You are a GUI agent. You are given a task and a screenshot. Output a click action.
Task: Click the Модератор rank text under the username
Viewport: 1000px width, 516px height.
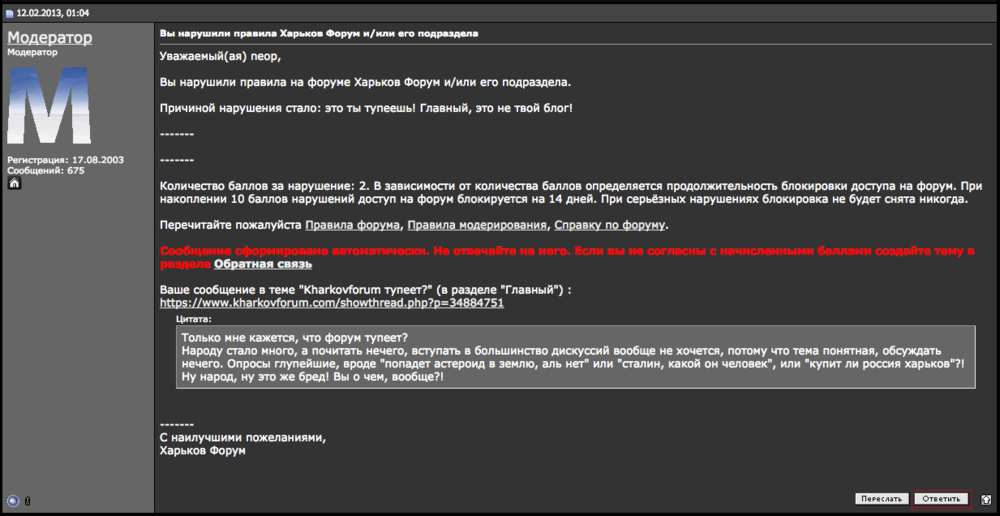click(33, 52)
